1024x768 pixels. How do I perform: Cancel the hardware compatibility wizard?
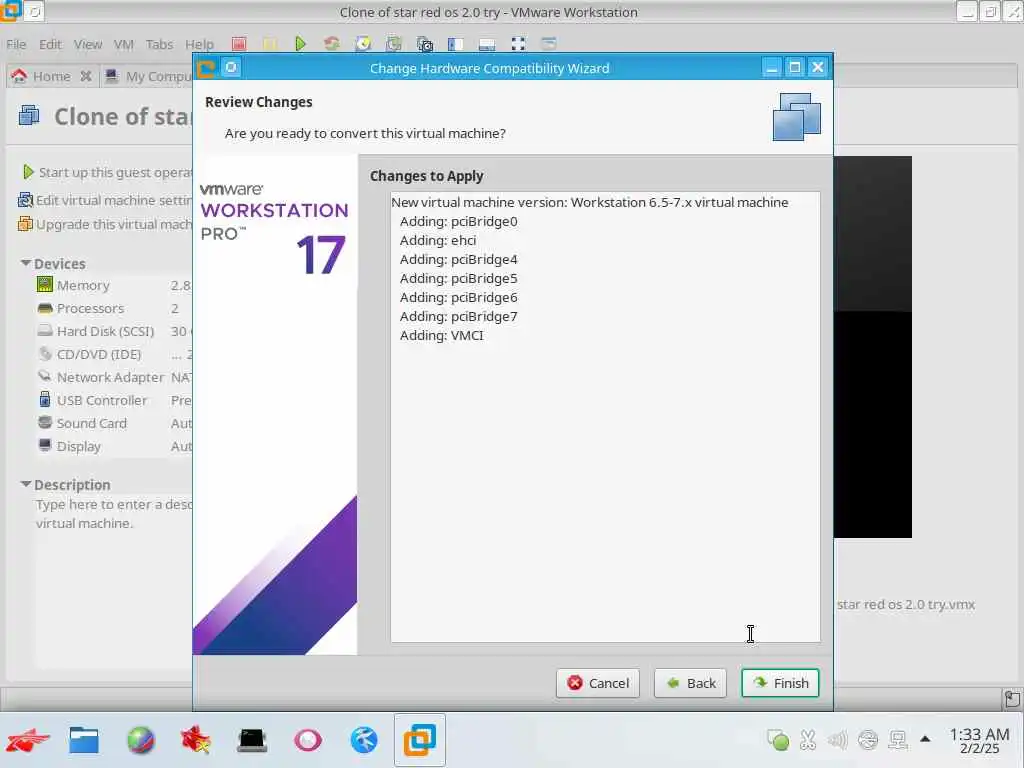point(598,683)
